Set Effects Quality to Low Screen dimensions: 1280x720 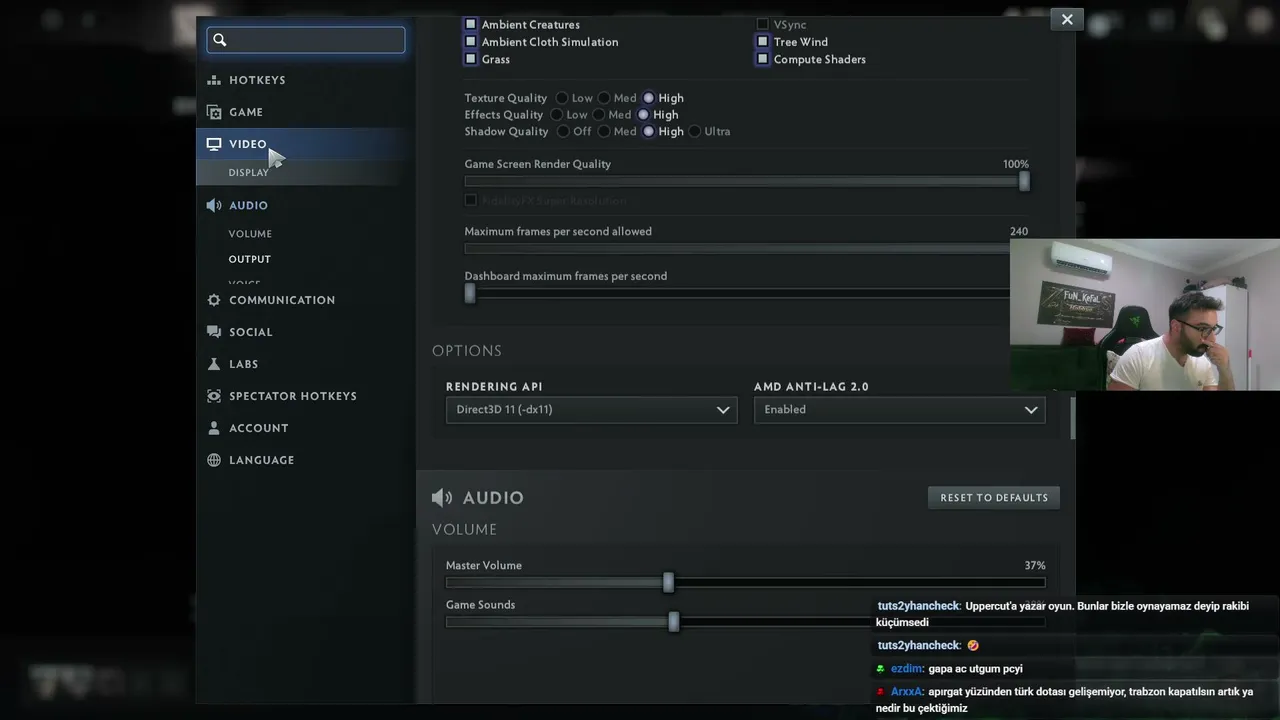[557, 115]
